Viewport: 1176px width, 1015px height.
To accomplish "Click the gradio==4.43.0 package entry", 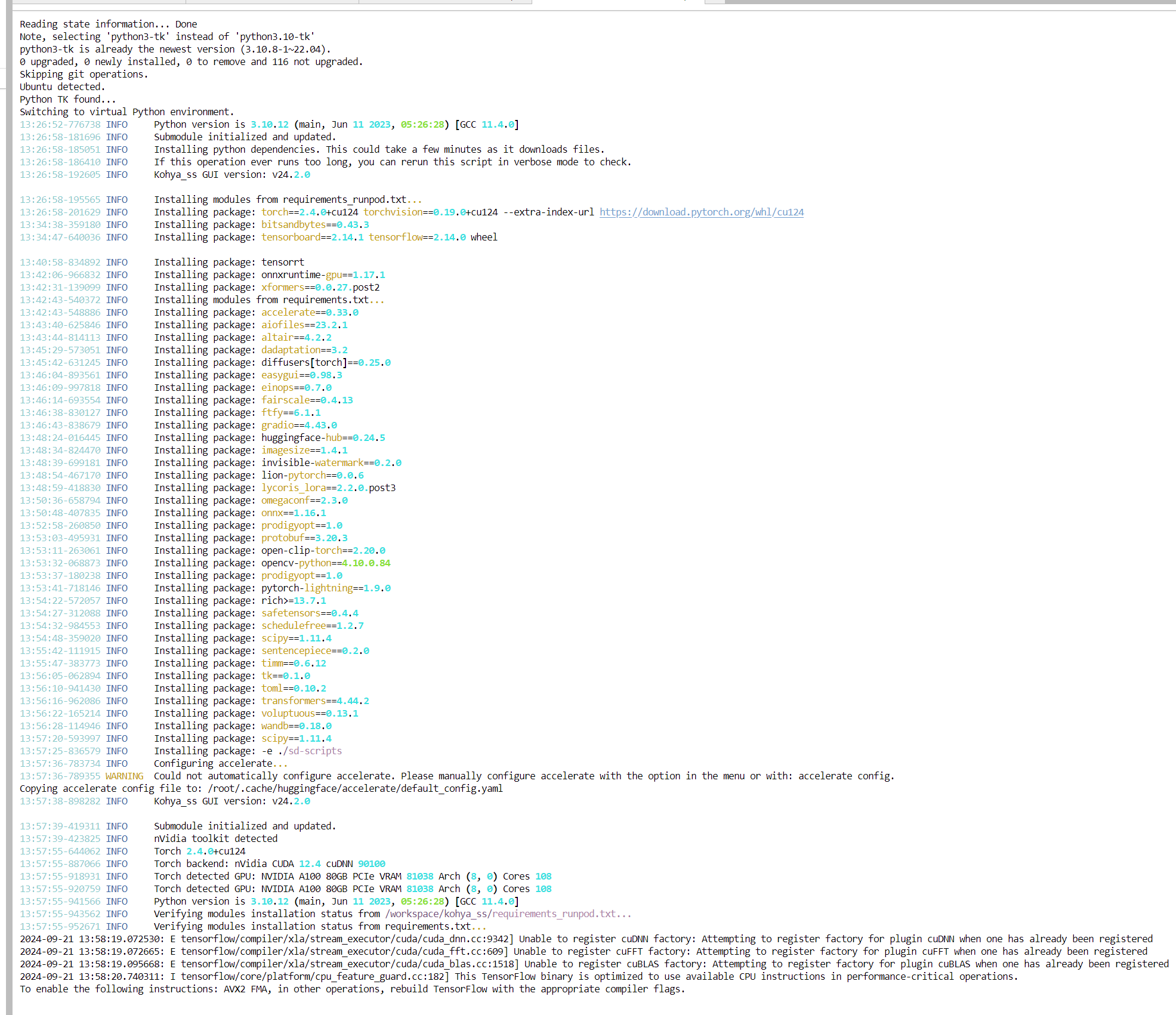I will [x=299, y=425].
